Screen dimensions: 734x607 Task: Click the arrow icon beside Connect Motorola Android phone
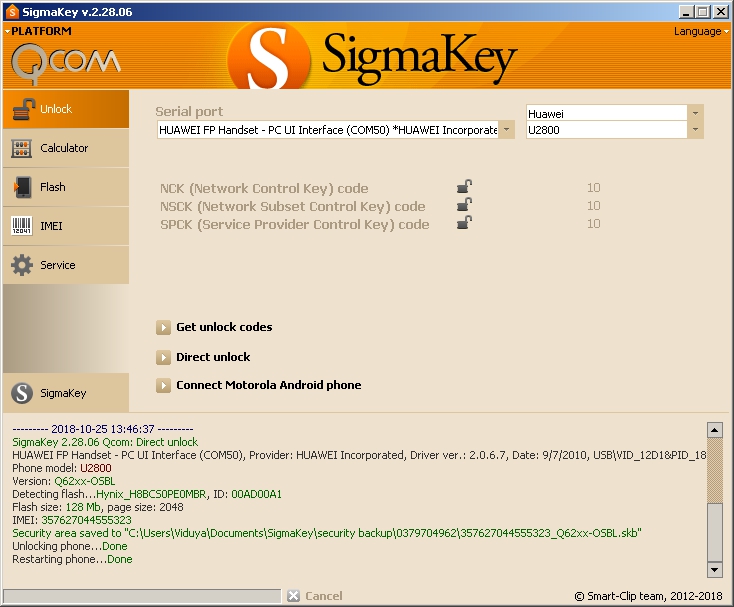point(163,386)
